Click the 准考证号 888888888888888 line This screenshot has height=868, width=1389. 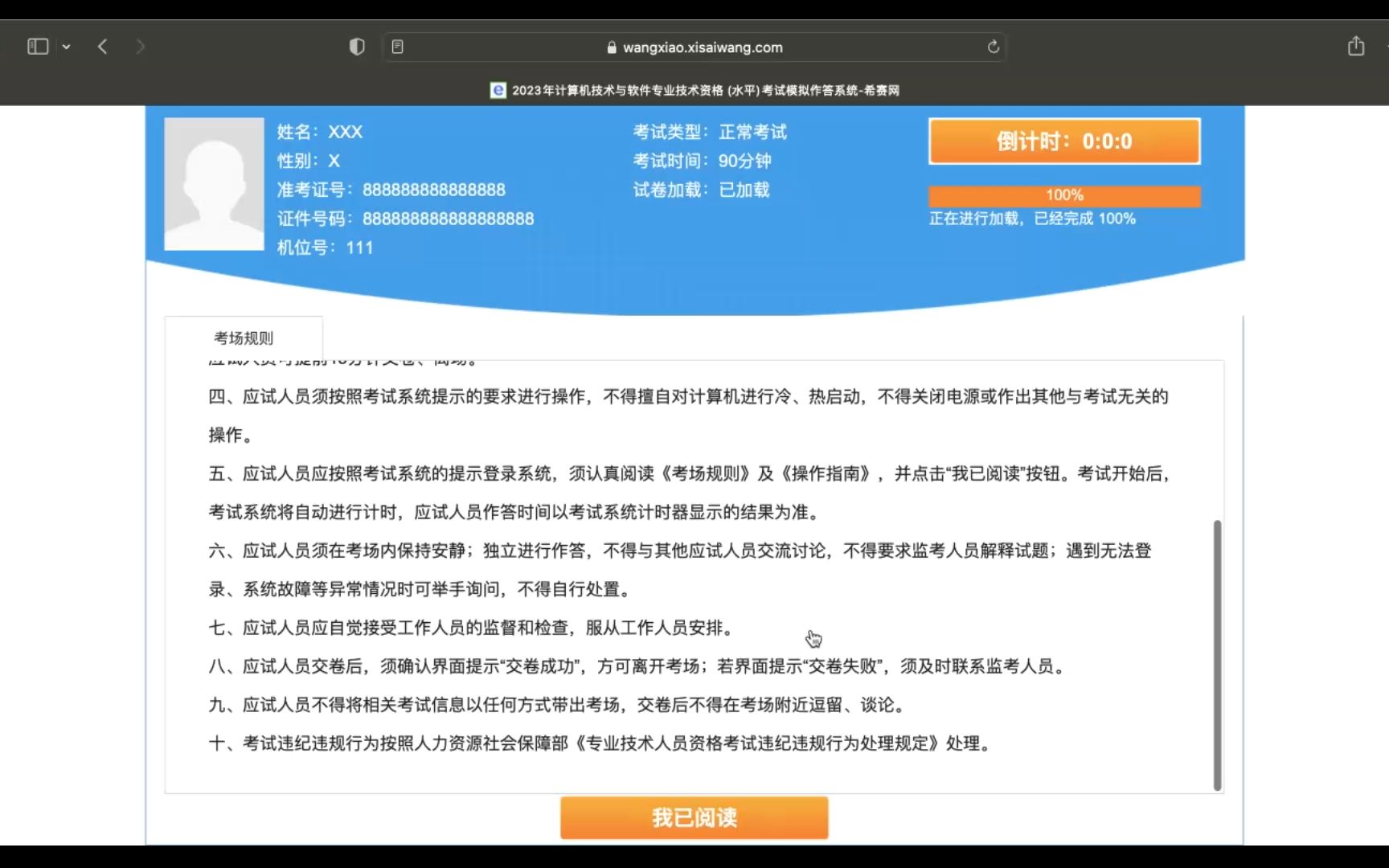tap(391, 190)
